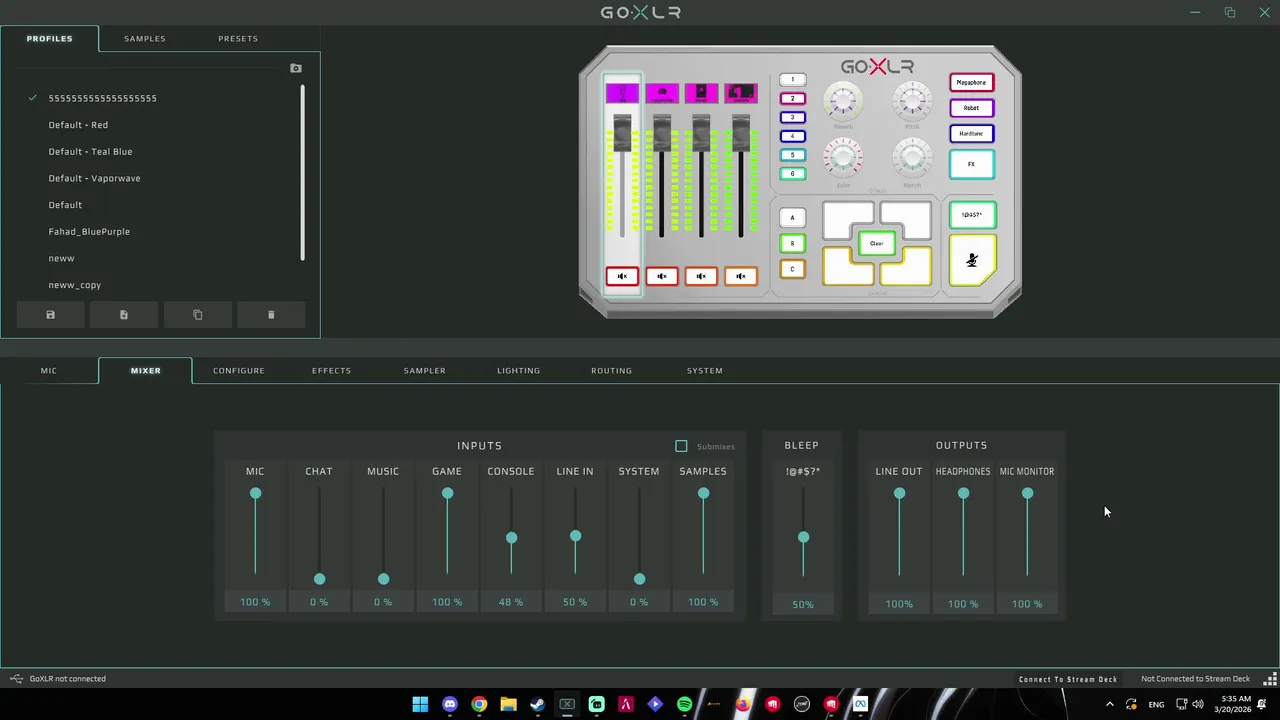The height and width of the screenshot is (720, 1280).
Task: Click the Echo knob on the device
Action: tap(843, 157)
